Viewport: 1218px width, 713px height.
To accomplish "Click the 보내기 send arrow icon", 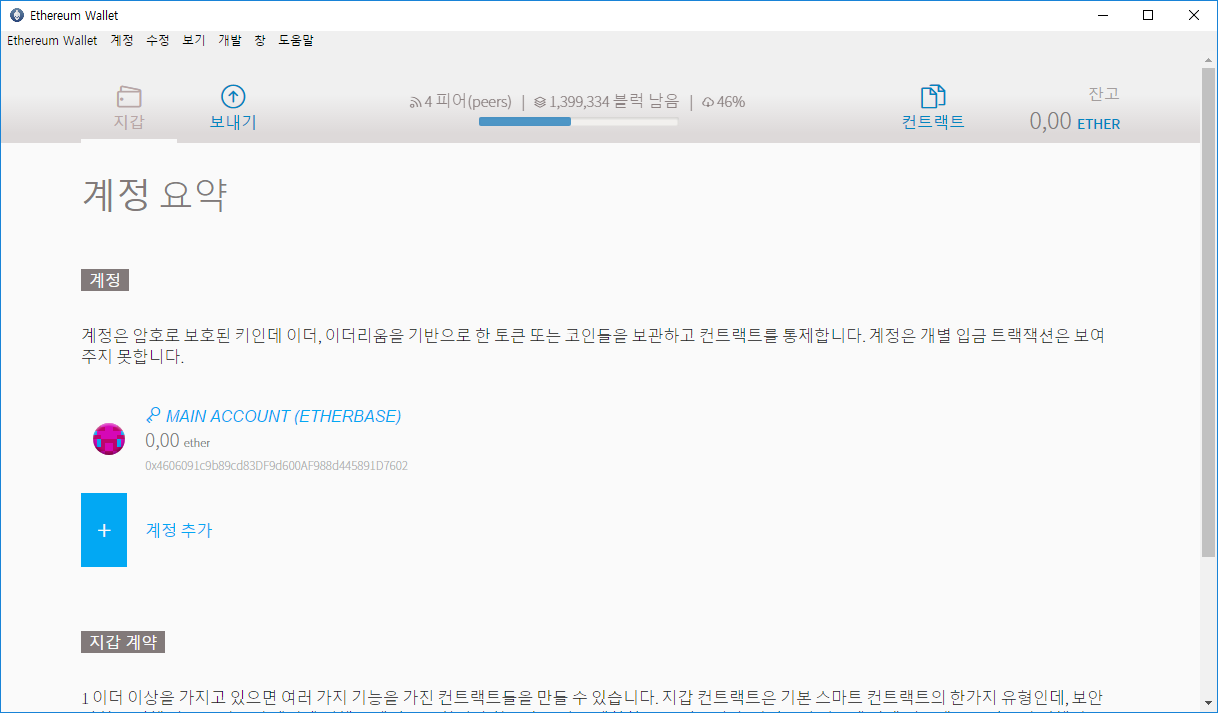I will [x=233, y=96].
